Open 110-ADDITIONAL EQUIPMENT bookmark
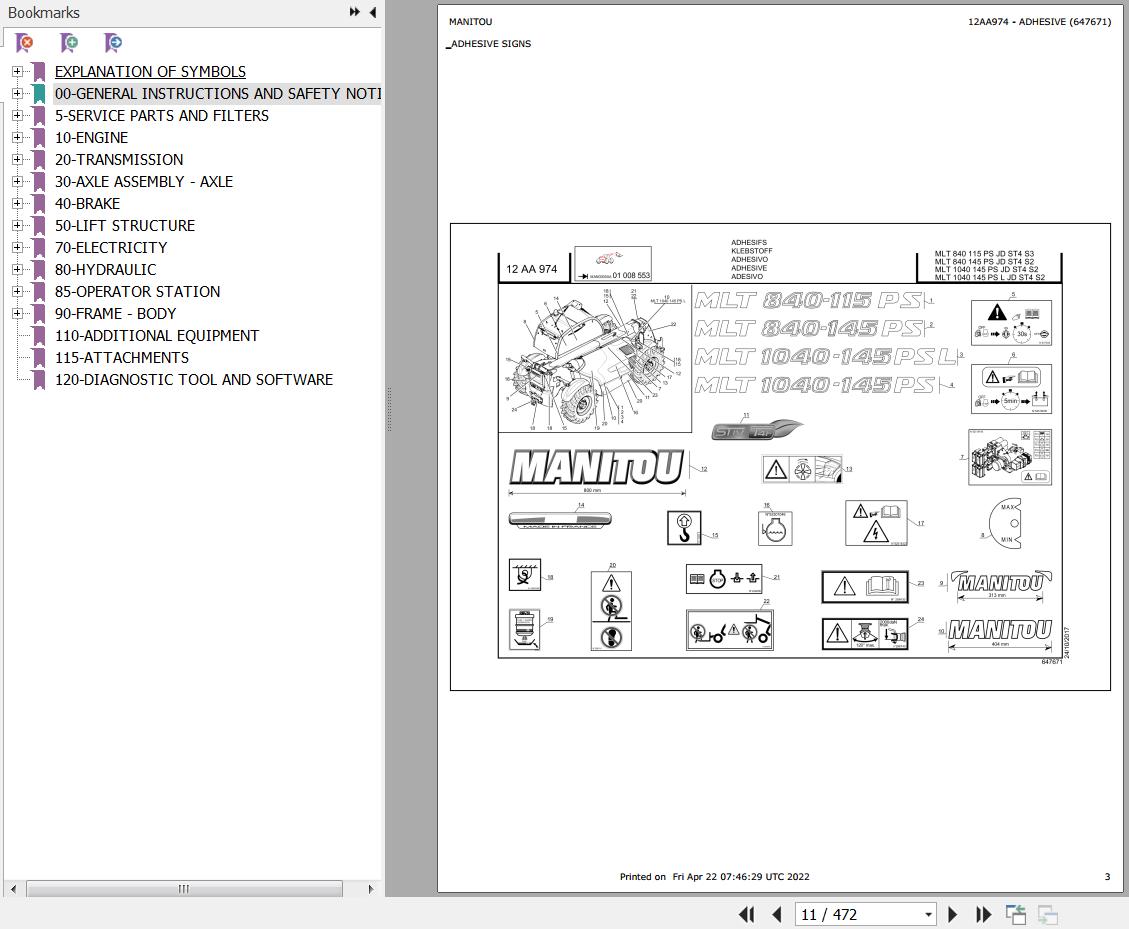Image resolution: width=1129 pixels, height=929 pixels. point(157,336)
